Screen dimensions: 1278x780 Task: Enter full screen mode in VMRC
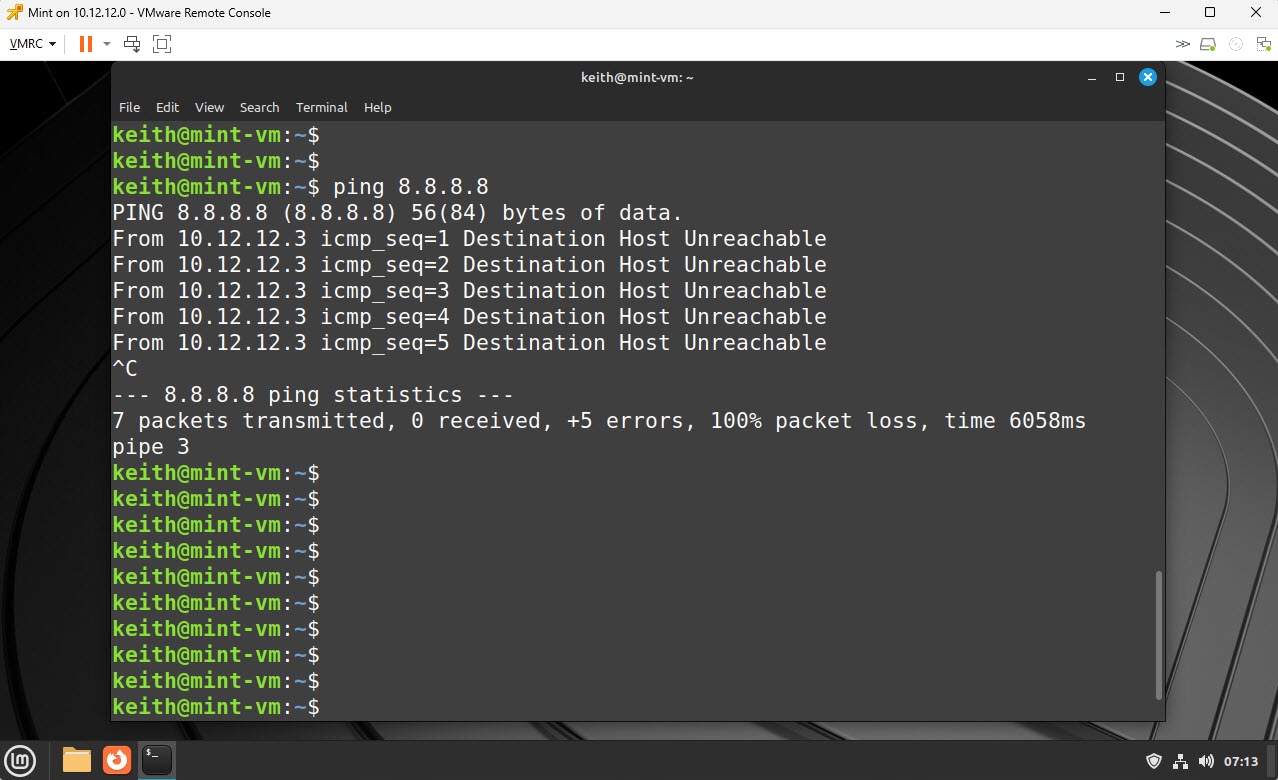pos(162,44)
